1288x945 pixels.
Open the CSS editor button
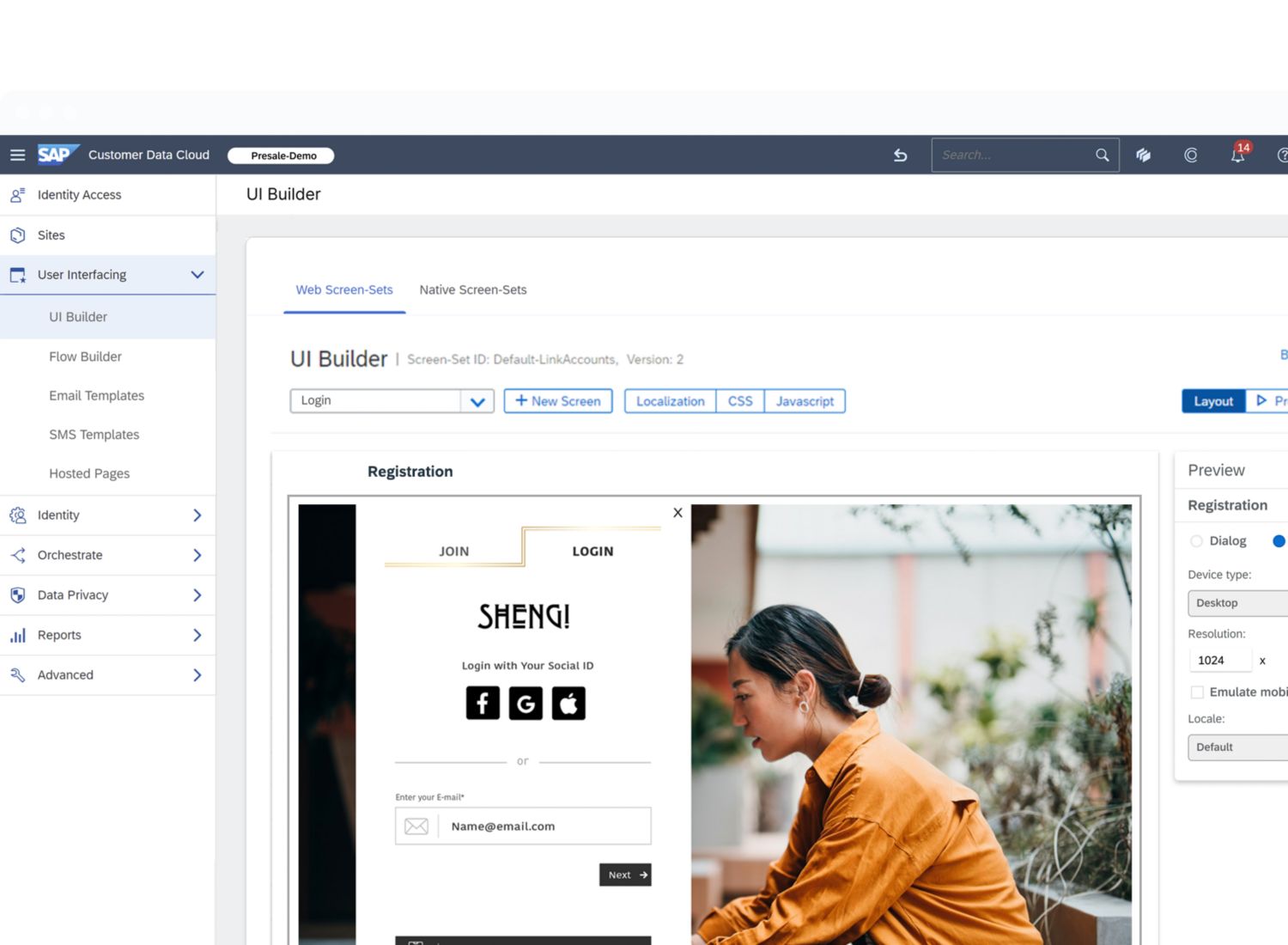coord(739,401)
